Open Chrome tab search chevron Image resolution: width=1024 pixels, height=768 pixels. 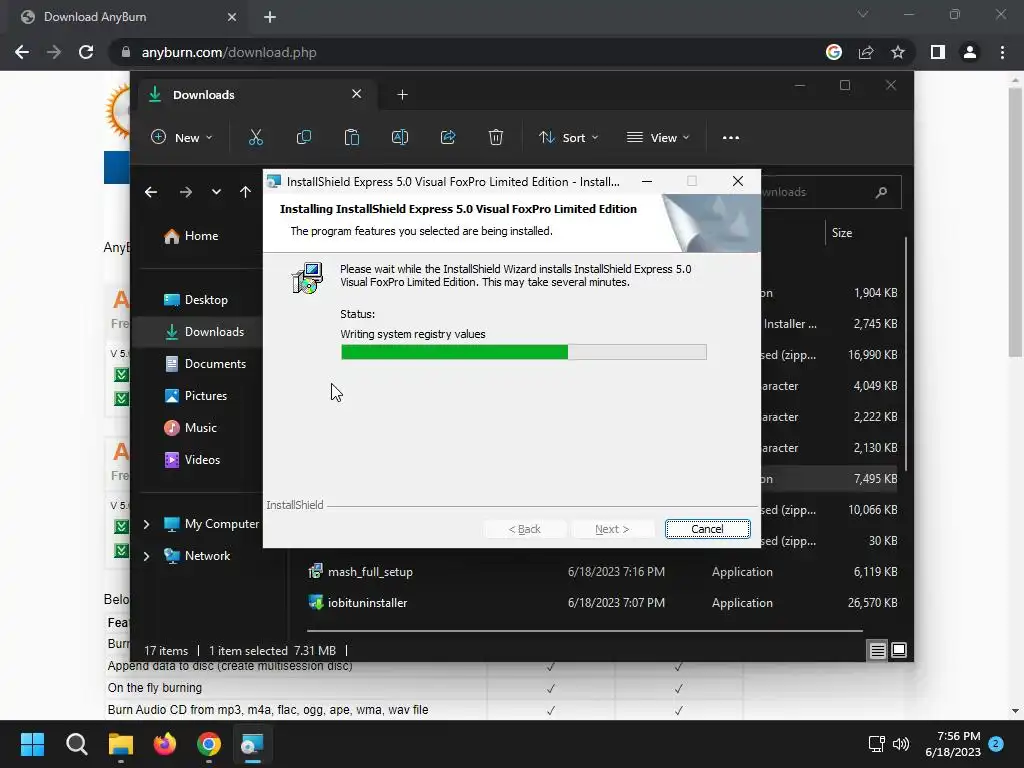pos(863,14)
